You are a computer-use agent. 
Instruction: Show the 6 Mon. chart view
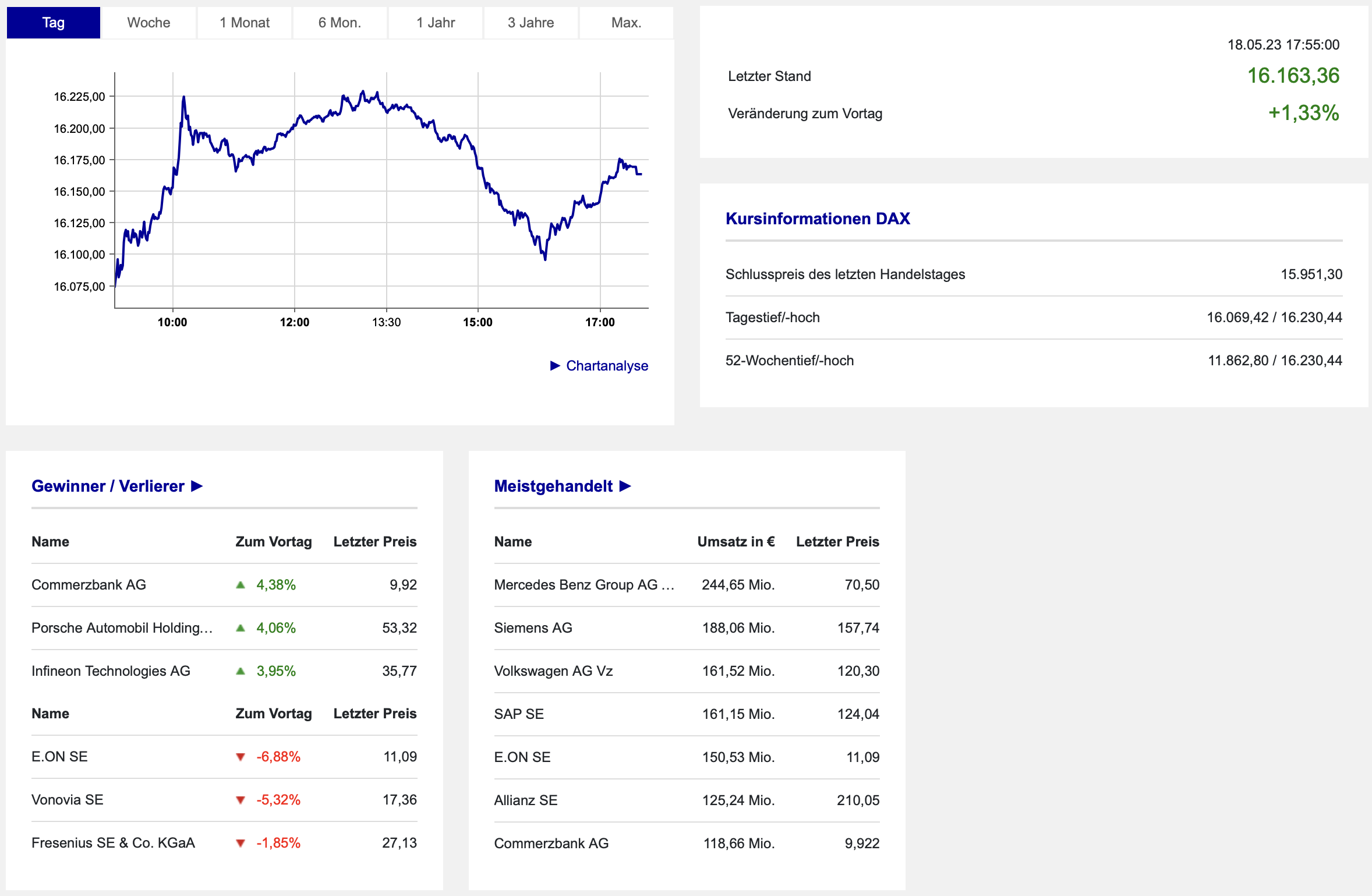click(x=340, y=23)
